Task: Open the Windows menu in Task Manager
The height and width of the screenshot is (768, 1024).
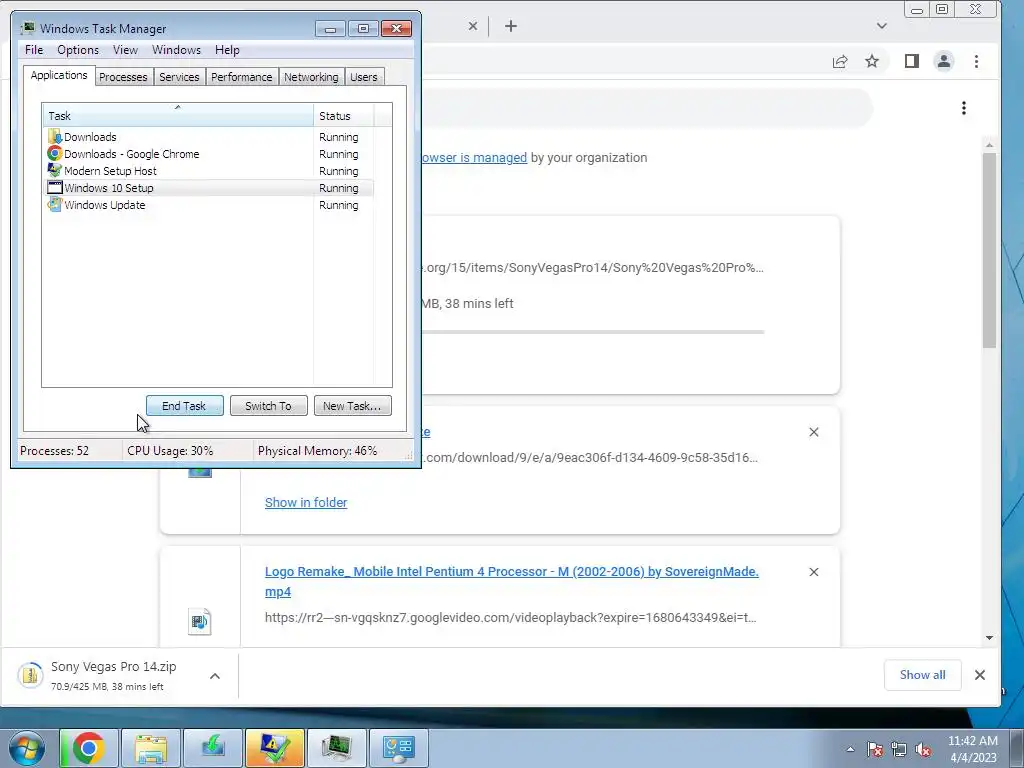Action: [176, 50]
